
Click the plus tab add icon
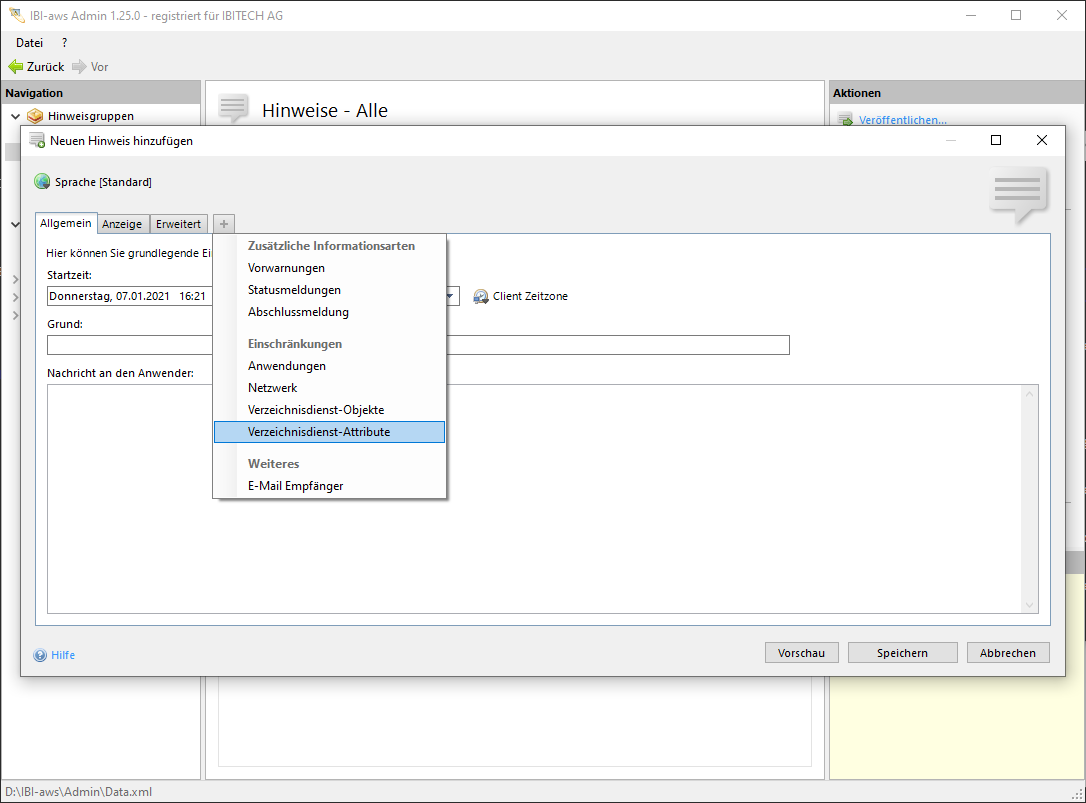[x=224, y=224]
